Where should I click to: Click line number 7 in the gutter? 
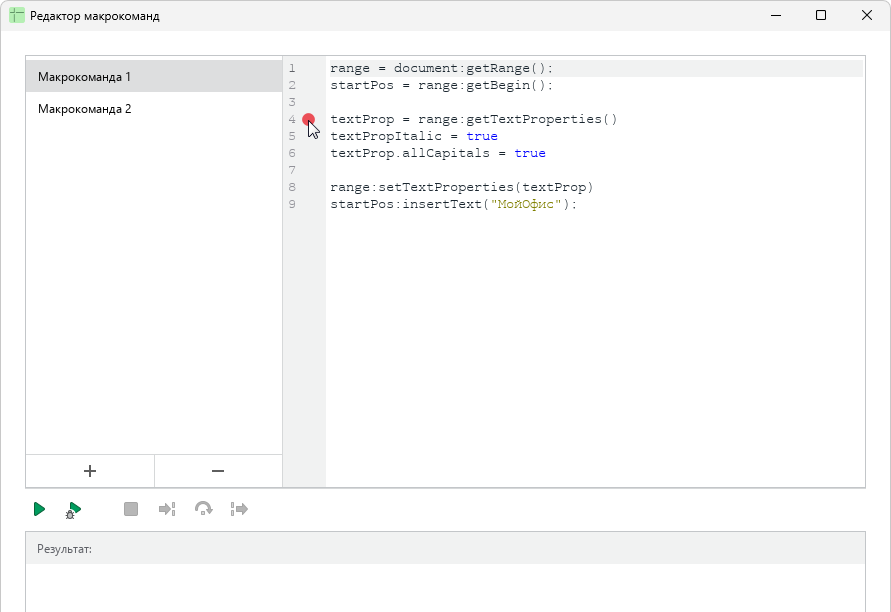pyautogui.click(x=292, y=170)
